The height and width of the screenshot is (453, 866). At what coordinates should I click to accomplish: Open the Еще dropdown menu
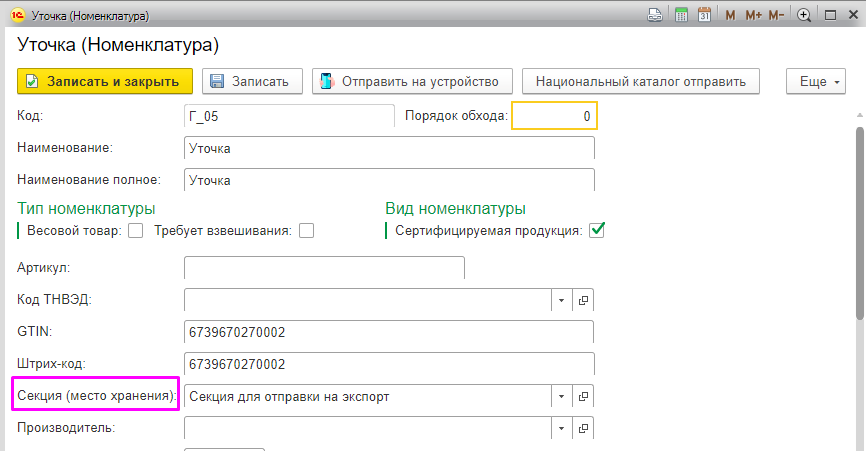tap(816, 81)
